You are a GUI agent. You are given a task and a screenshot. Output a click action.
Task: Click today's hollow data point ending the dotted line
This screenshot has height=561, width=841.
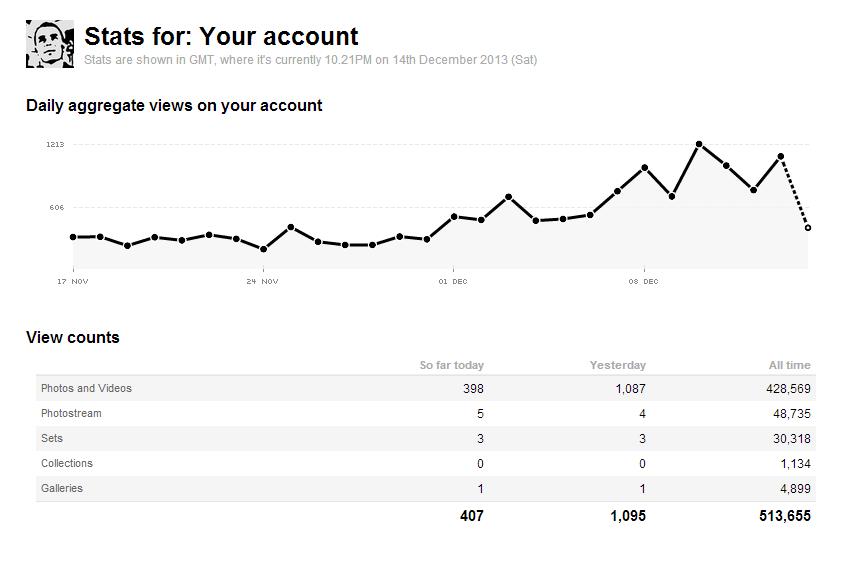click(x=808, y=228)
